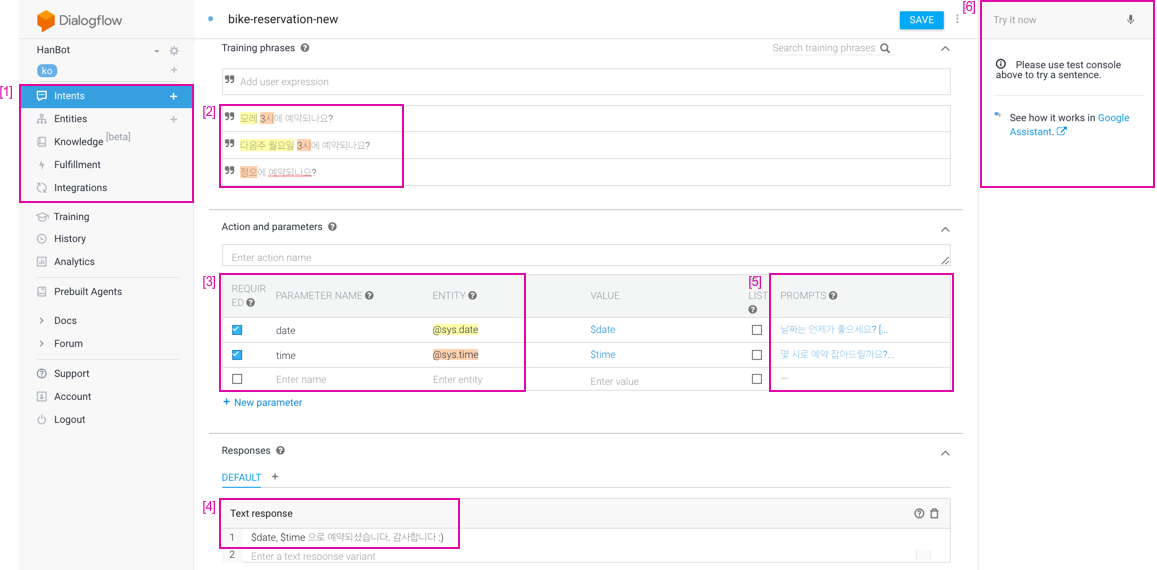
Task: Add a language with plus beside ko
Action: point(174,70)
